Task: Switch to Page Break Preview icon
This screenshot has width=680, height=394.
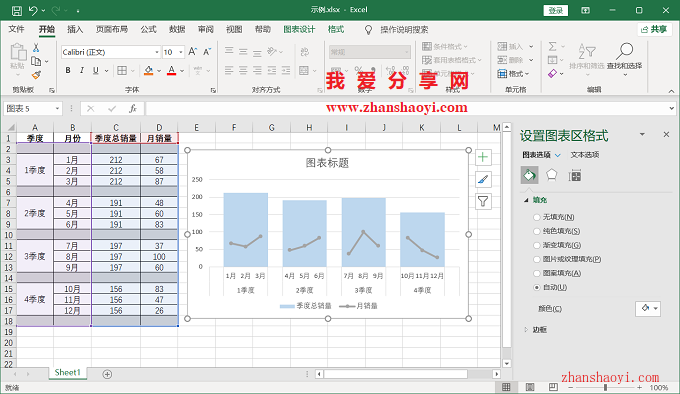Action: pyautogui.click(x=553, y=387)
